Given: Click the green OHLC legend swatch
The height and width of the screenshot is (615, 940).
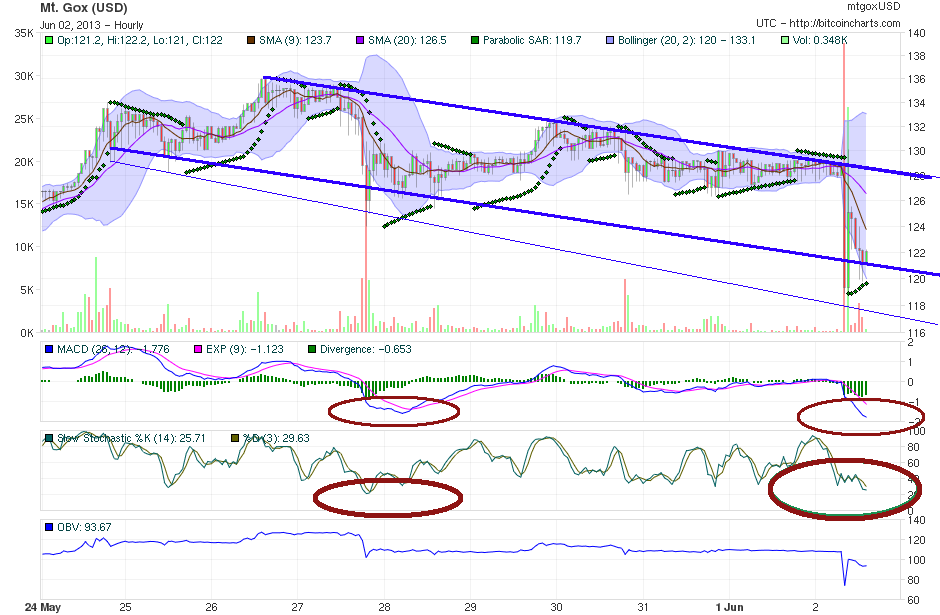Looking at the screenshot, I should [49, 40].
